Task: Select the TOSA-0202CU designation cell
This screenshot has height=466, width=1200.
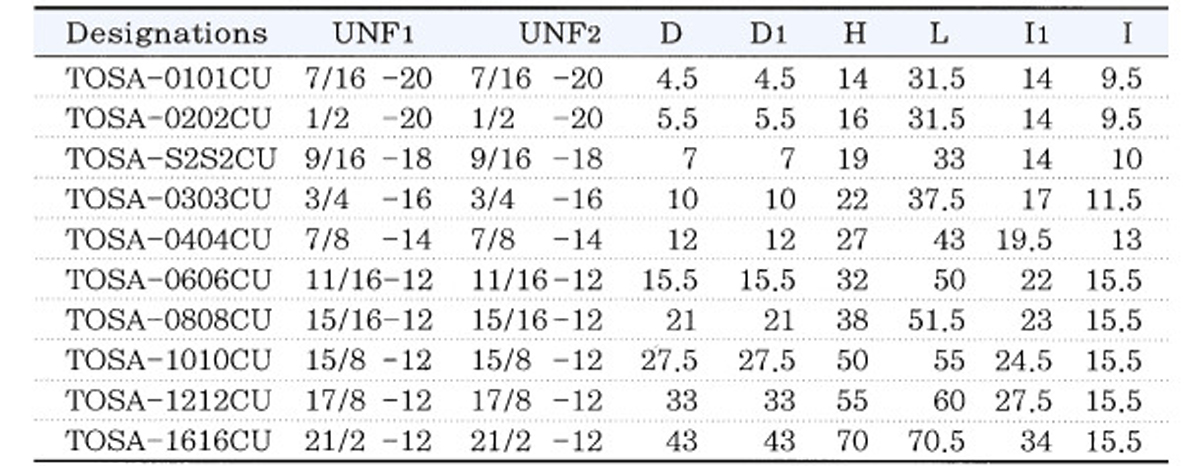Action: tap(168, 119)
